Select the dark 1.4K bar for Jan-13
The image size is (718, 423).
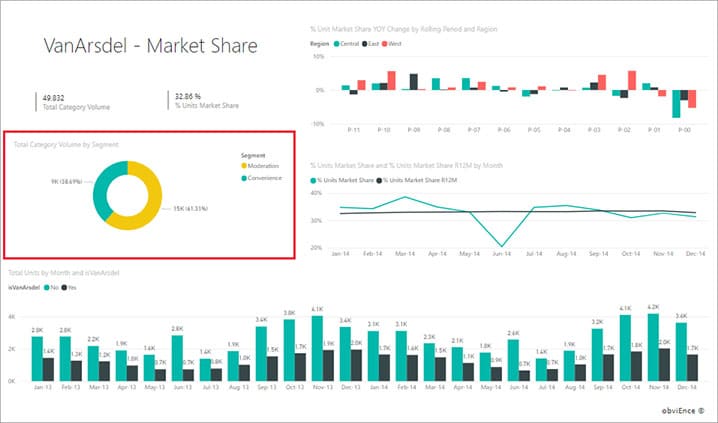[48, 369]
